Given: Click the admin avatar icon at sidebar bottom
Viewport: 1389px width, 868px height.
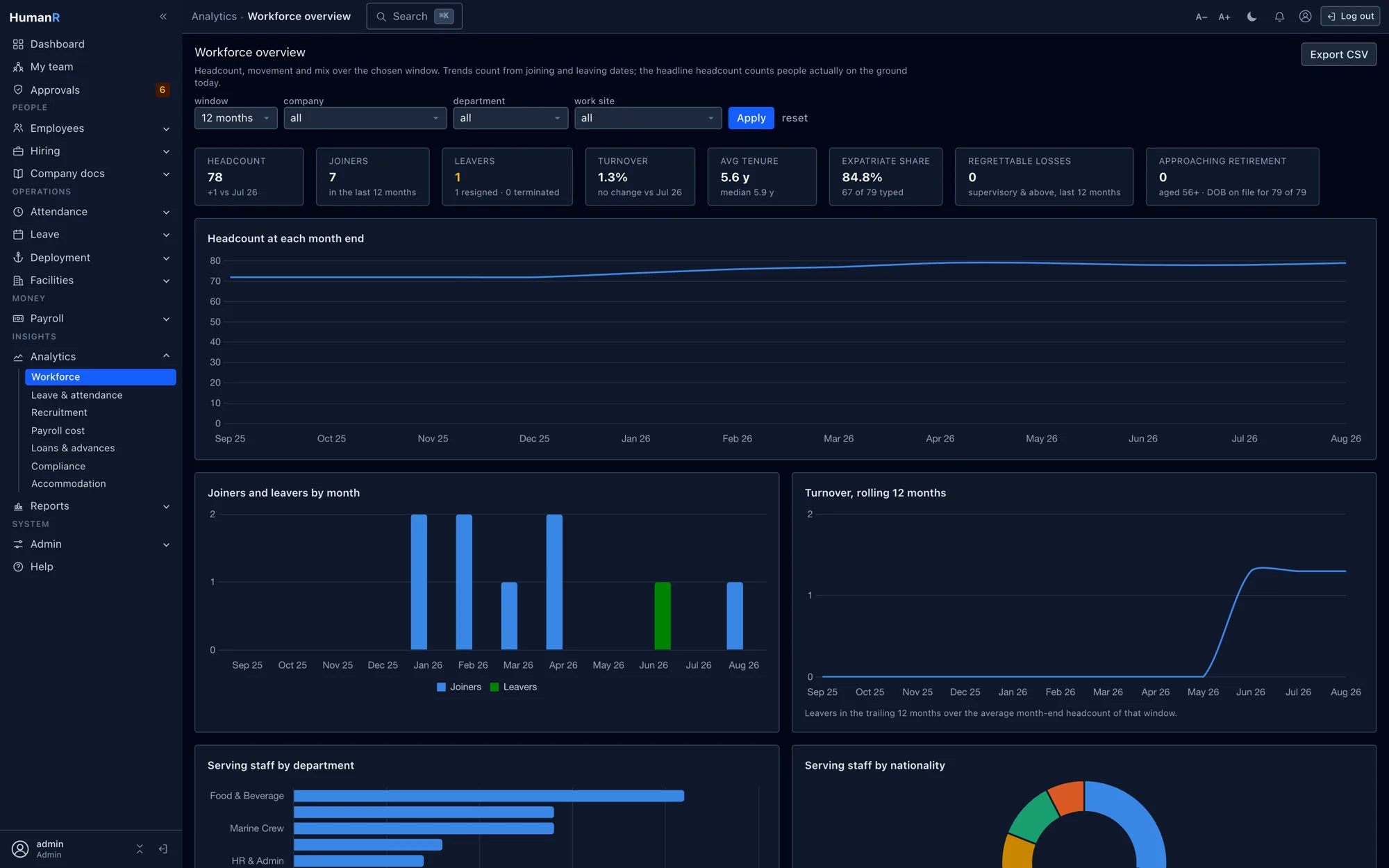Looking at the screenshot, I should tap(20, 849).
